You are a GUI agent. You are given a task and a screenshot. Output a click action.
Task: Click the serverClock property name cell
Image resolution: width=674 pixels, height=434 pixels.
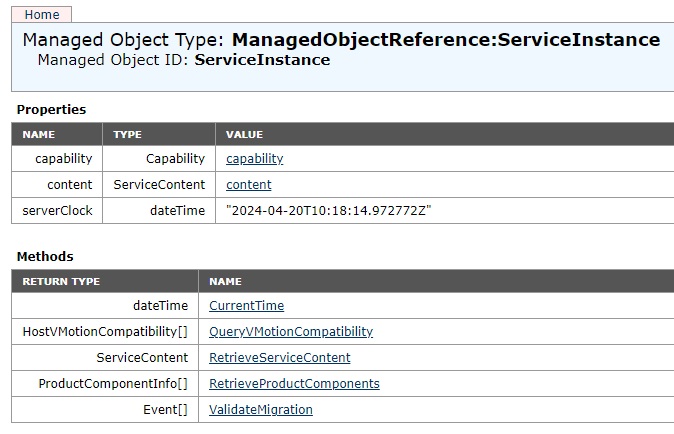coord(57,211)
